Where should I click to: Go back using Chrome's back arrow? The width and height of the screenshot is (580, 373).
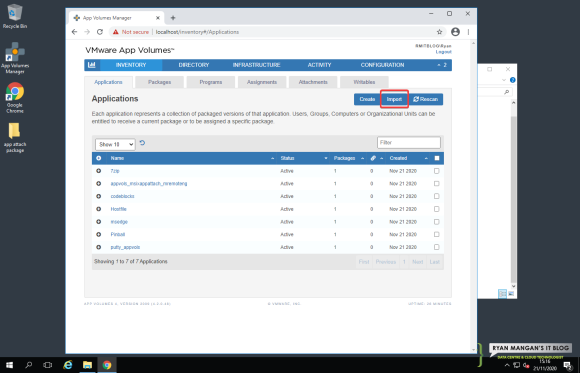coord(74,32)
